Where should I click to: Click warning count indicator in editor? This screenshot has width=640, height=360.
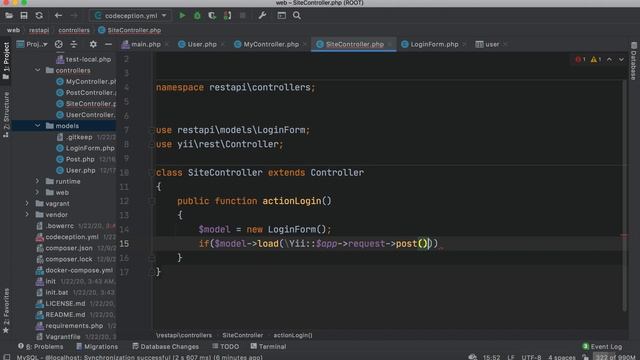pos(596,59)
